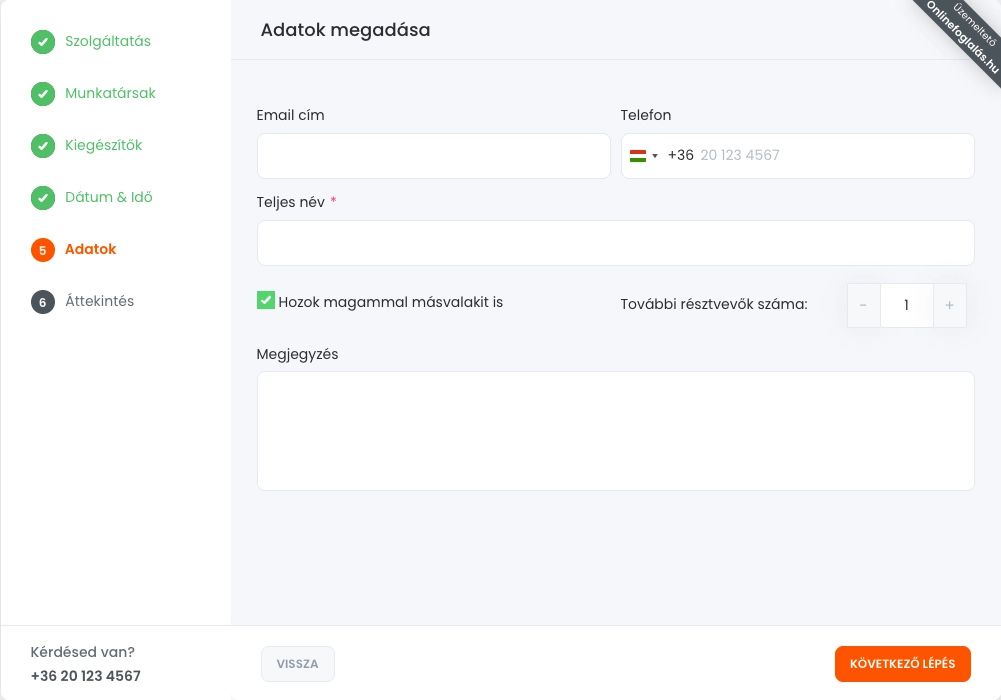Viewport: 1001px width, 700px height.
Task: Click the green checkmark icon beside Munkatársak
Action: tap(42, 94)
